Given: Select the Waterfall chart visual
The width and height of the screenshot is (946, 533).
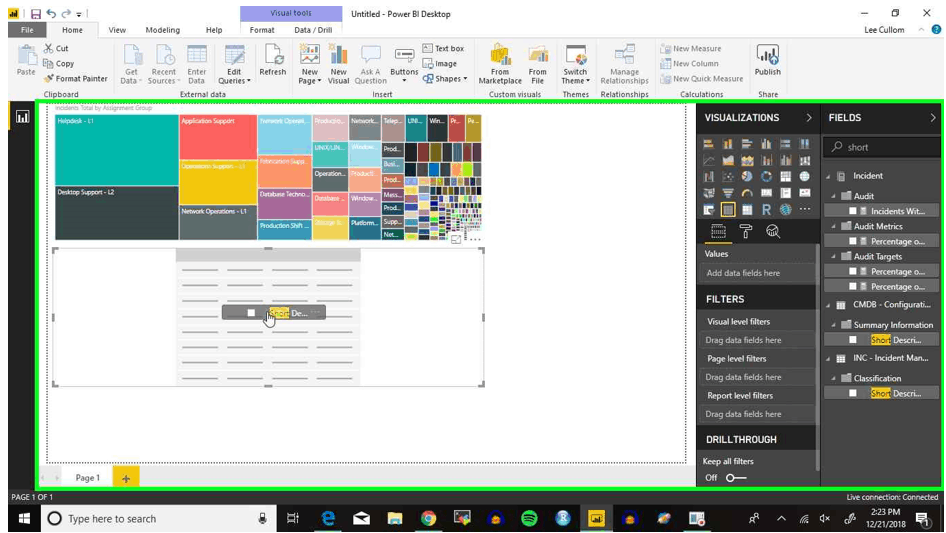Looking at the screenshot, I should pos(708,176).
